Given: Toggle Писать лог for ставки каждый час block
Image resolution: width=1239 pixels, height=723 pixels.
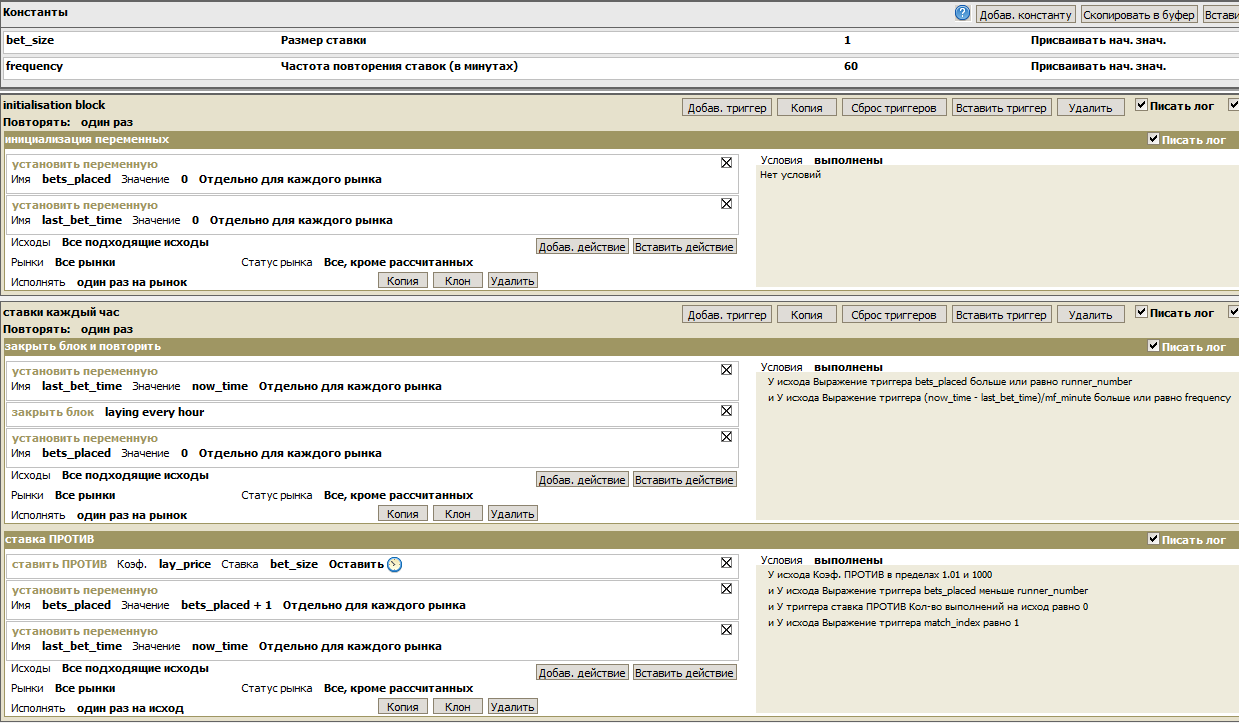Looking at the screenshot, I should (x=1142, y=312).
